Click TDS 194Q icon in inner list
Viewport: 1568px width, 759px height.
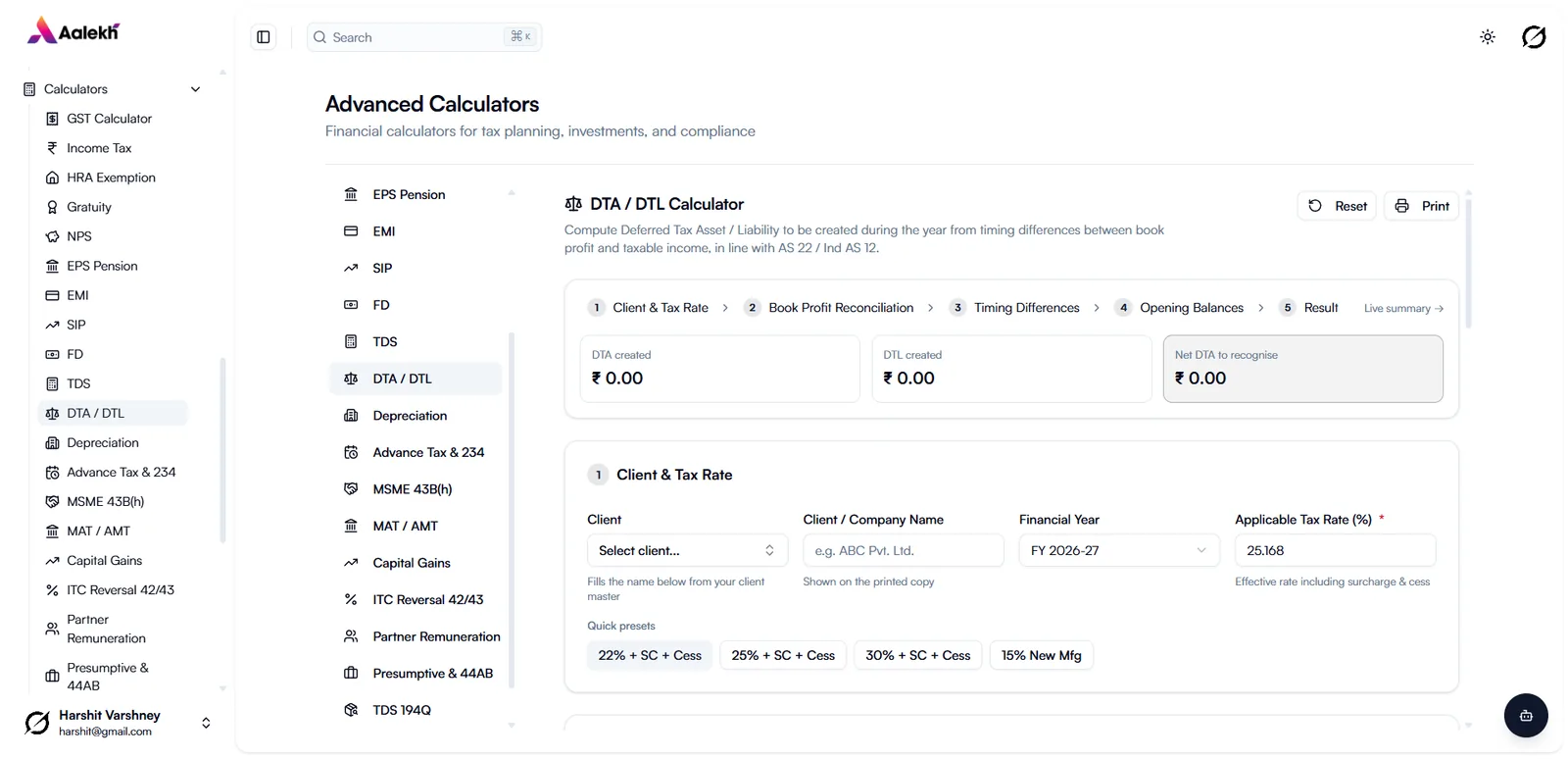point(351,710)
